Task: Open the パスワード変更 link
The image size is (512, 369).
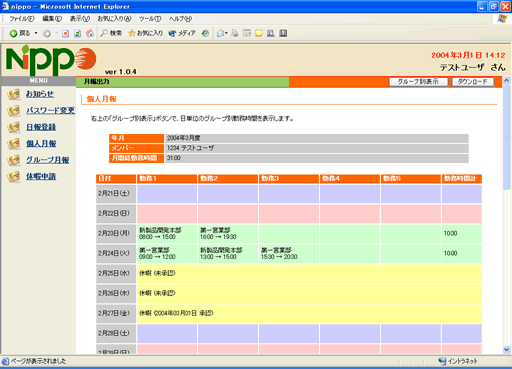Action: 50,110
